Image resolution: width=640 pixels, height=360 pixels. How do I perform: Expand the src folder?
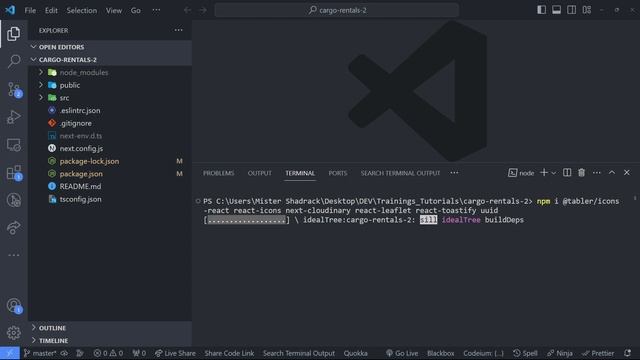tap(110, 98)
